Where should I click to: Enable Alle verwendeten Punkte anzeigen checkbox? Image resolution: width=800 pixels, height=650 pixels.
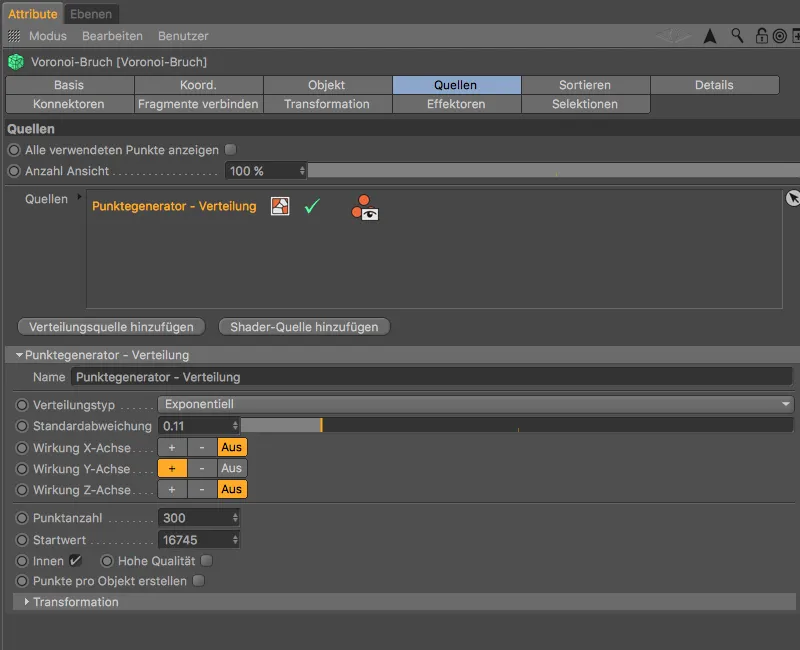pos(231,149)
